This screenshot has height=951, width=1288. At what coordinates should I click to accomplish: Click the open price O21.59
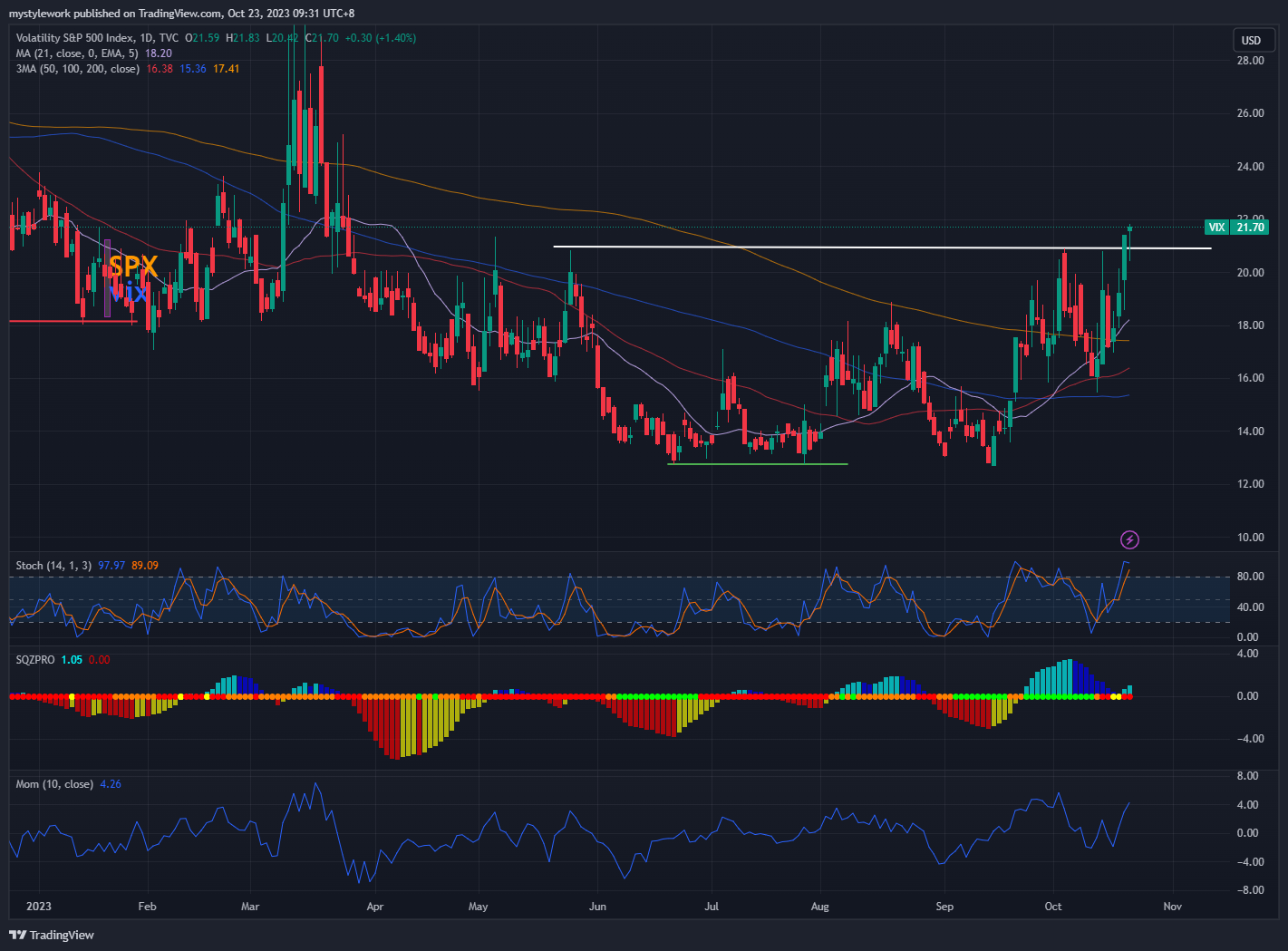202,38
